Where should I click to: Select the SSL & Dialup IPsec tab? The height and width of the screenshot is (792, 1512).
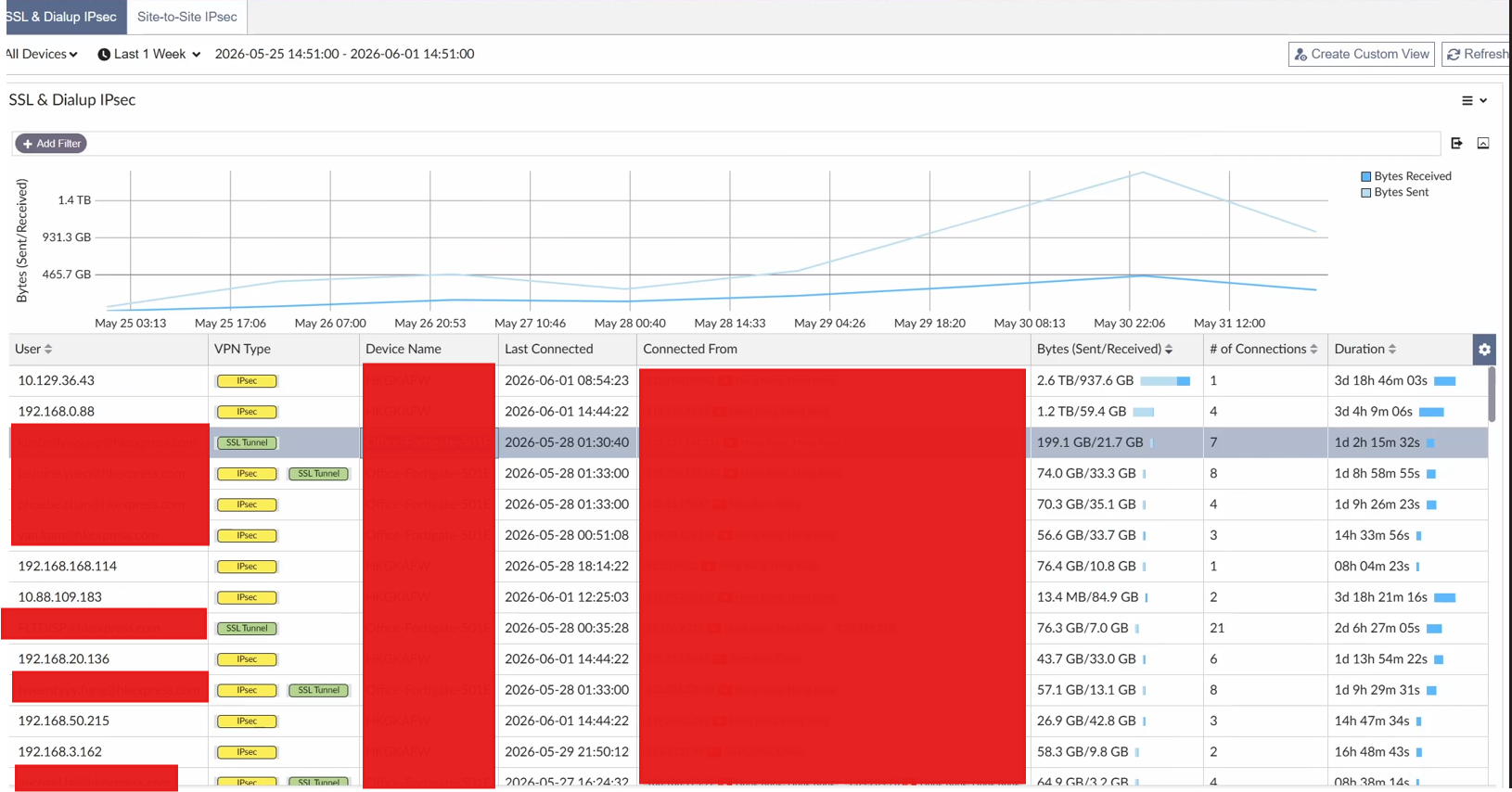61,17
